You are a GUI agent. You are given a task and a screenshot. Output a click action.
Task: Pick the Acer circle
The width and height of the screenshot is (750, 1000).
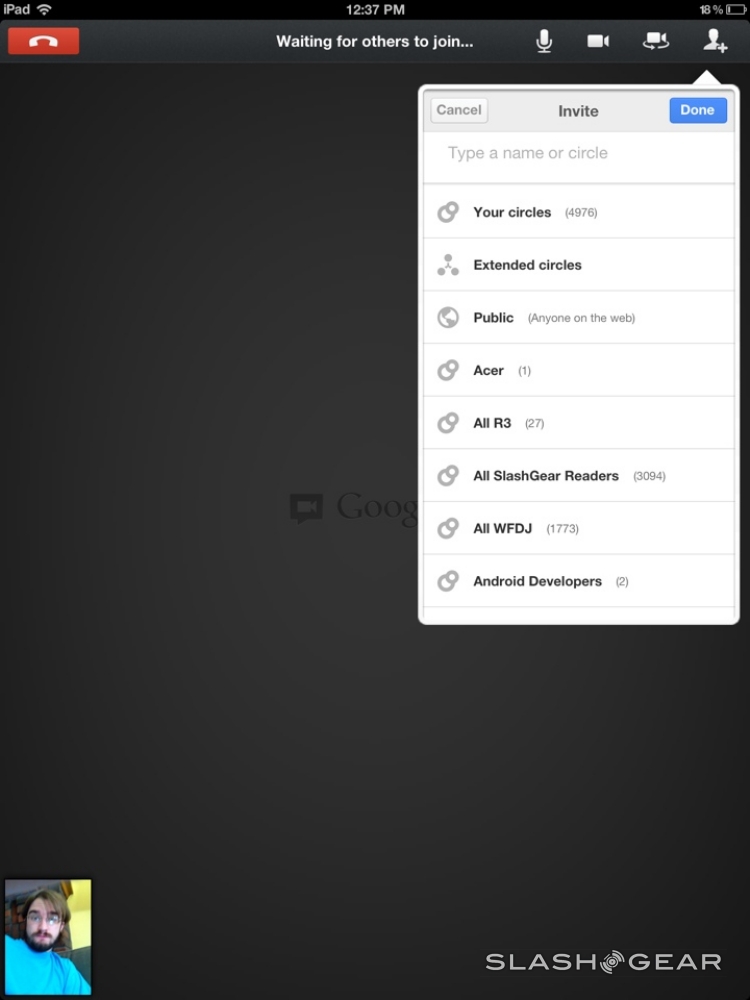[578, 370]
